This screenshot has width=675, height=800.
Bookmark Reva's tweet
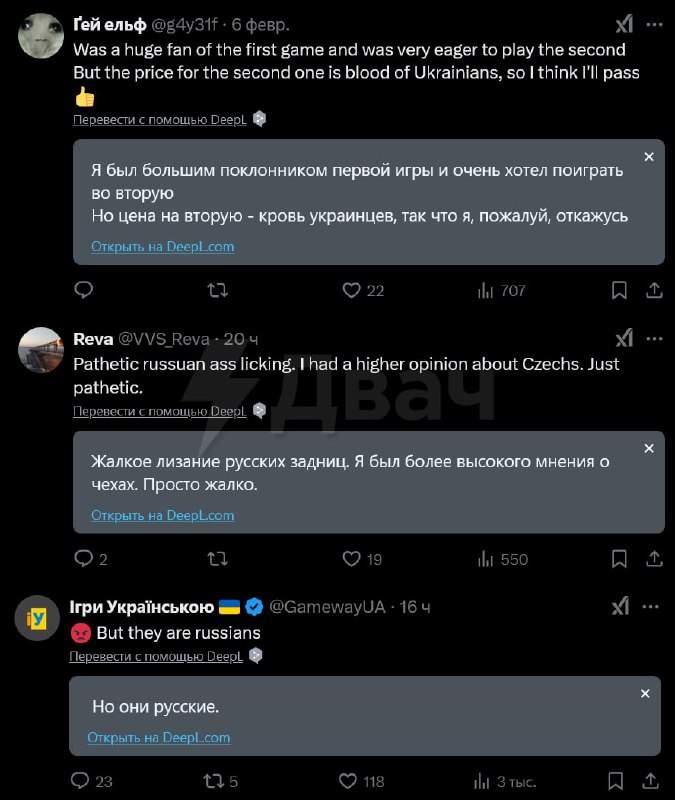[x=619, y=559]
